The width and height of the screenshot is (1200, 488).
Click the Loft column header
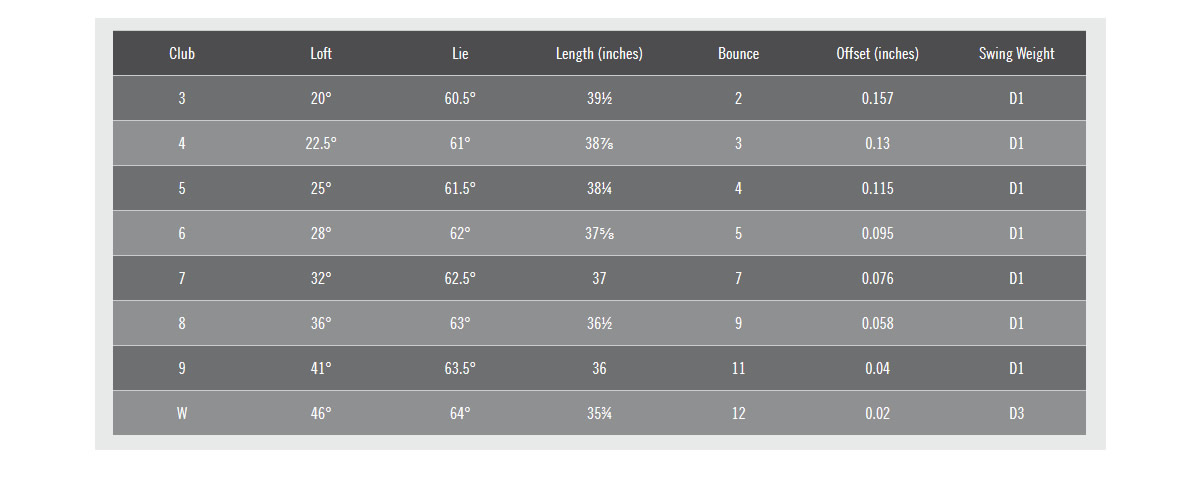[x=321, y=54]
